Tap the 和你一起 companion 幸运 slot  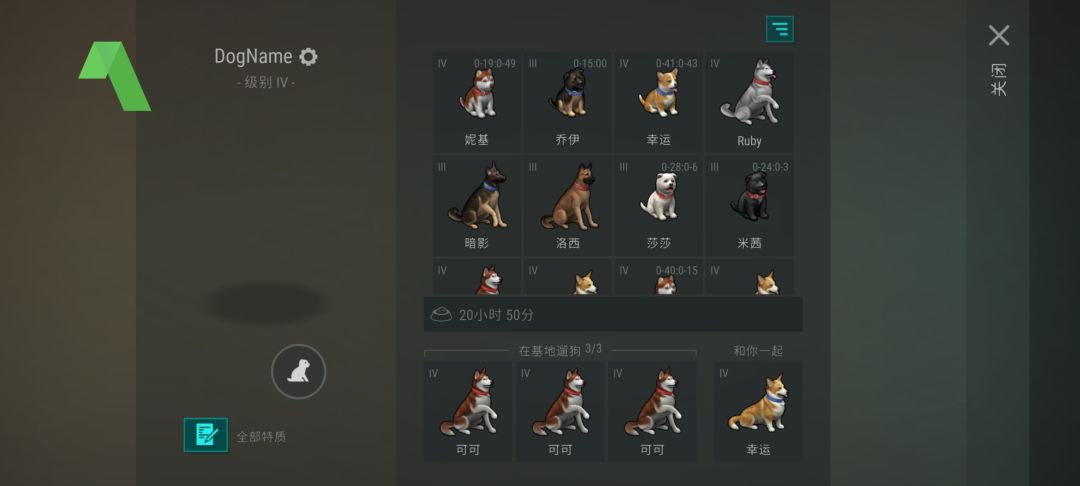click(758, 412)
